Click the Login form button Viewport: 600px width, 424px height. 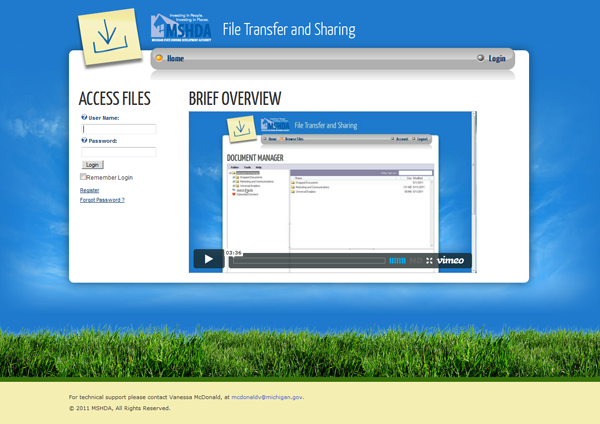[93, 165]
